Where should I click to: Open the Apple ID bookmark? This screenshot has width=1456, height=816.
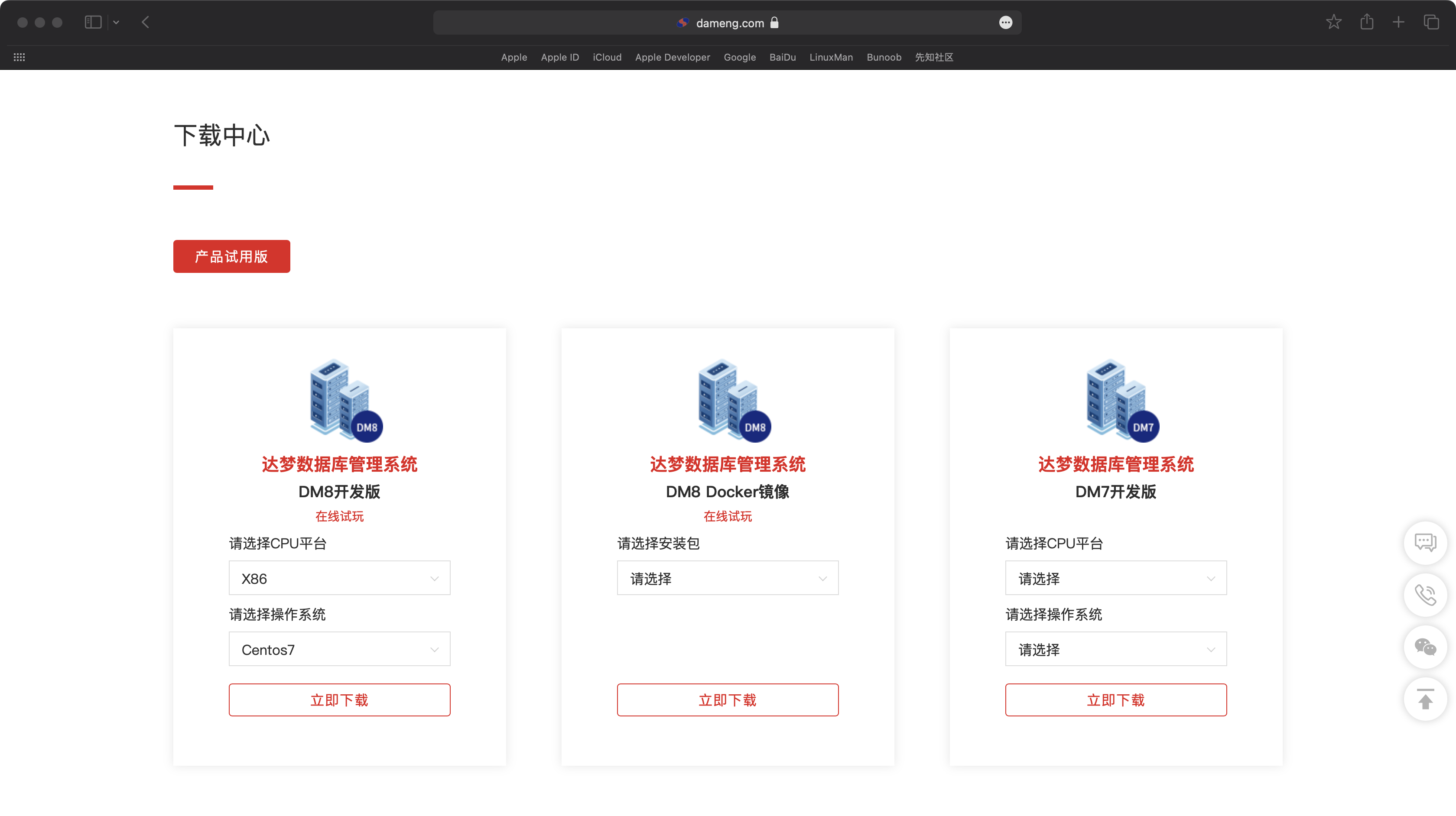tap(559, 57)
